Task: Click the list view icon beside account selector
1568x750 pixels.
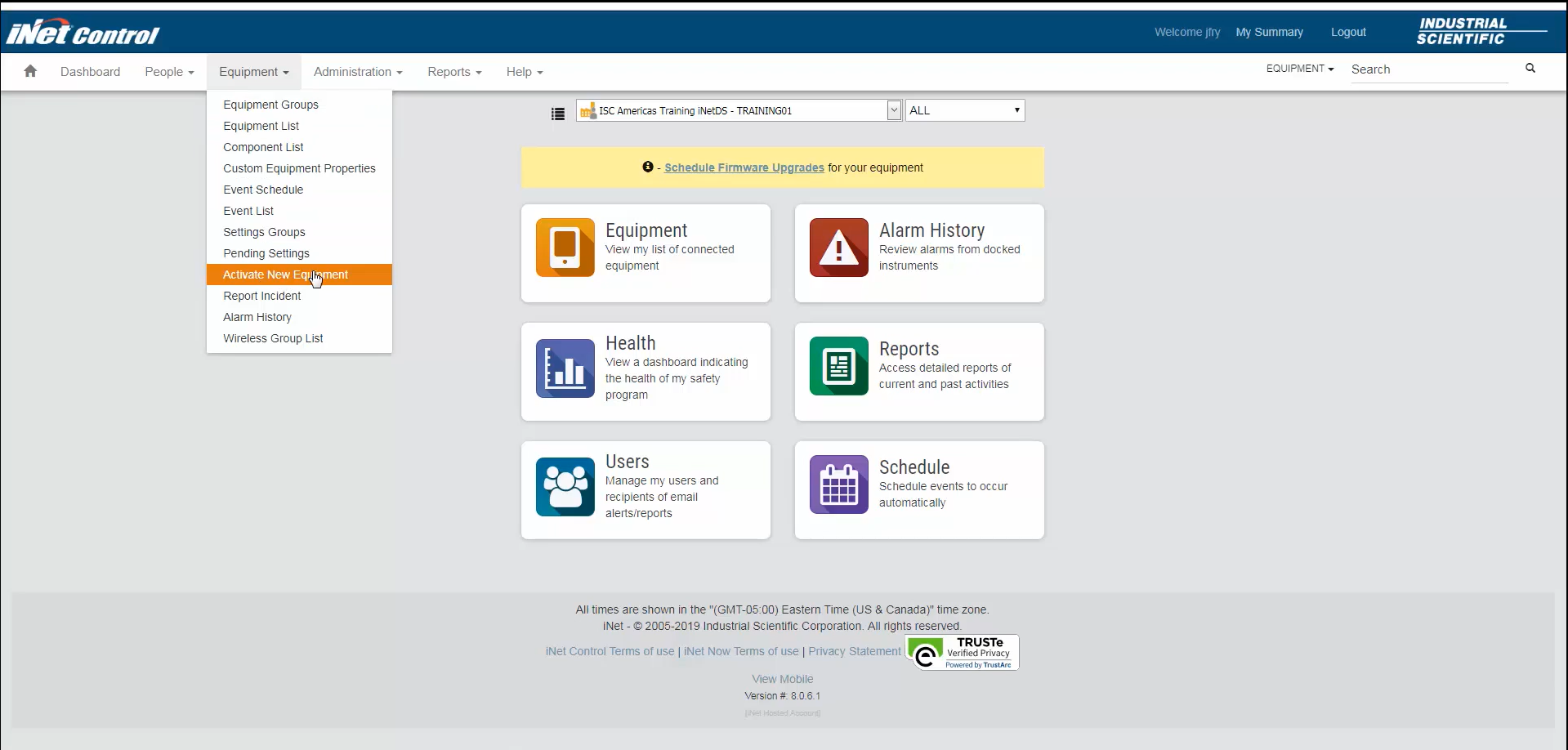Action: pyautogui.click(x=558, y=114)
